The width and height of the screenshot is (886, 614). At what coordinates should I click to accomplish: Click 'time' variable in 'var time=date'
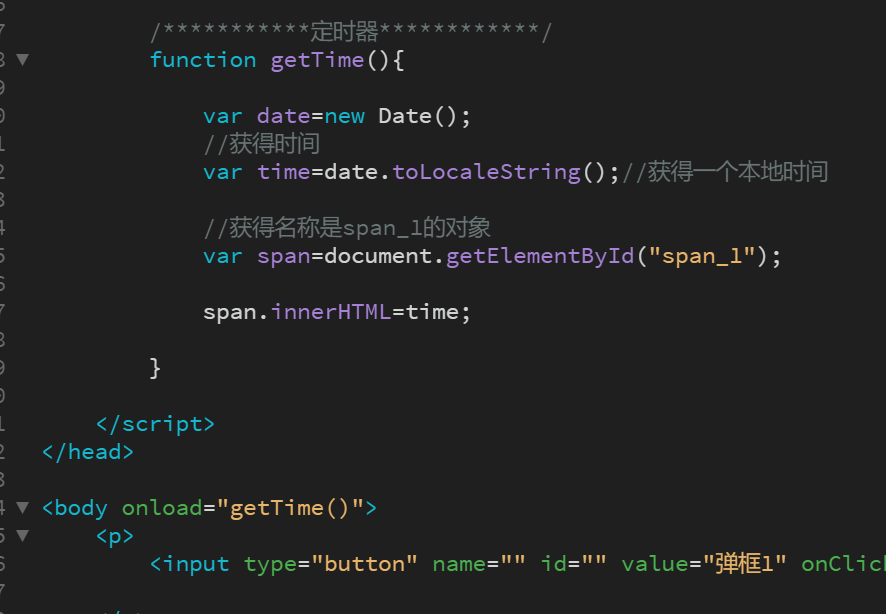click(283, 172)
